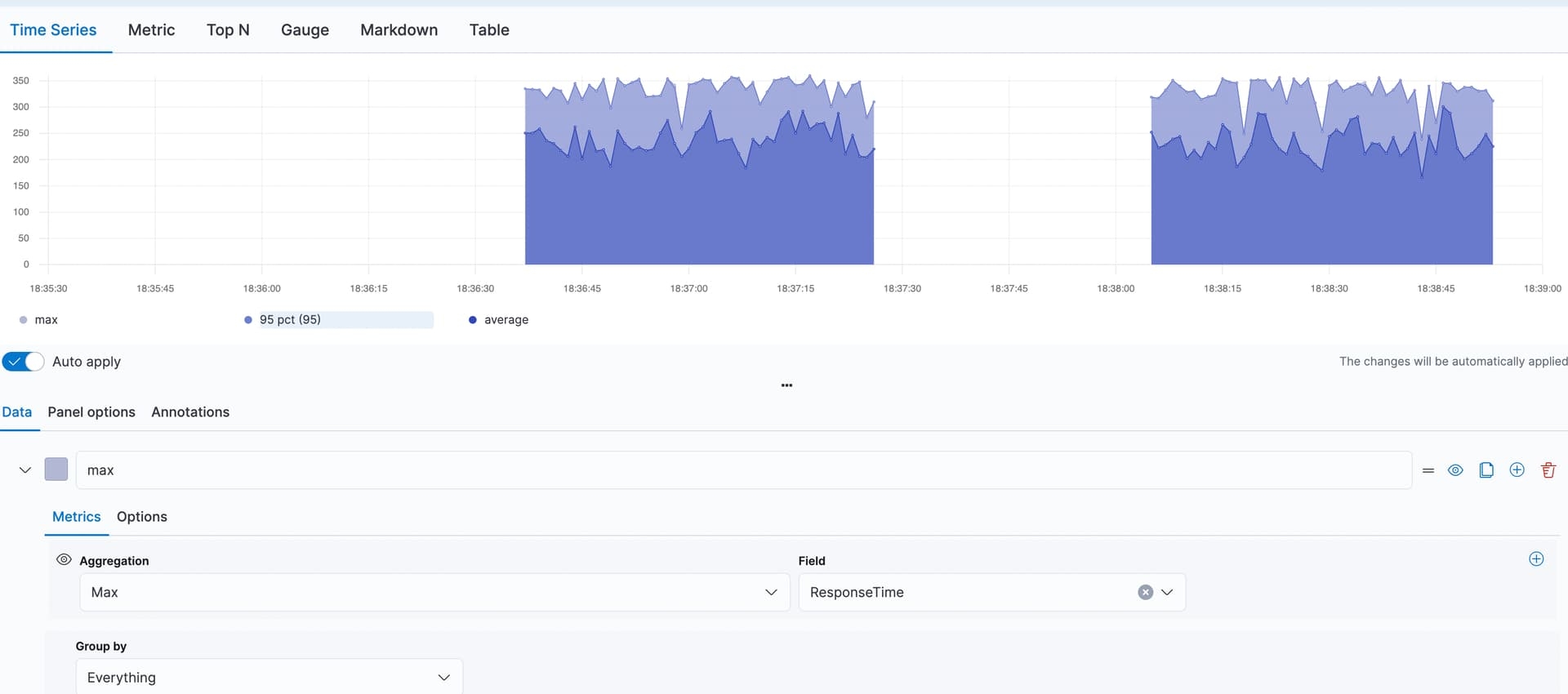
Task: Open the series Metrics sub-tab
Action: 77,517
